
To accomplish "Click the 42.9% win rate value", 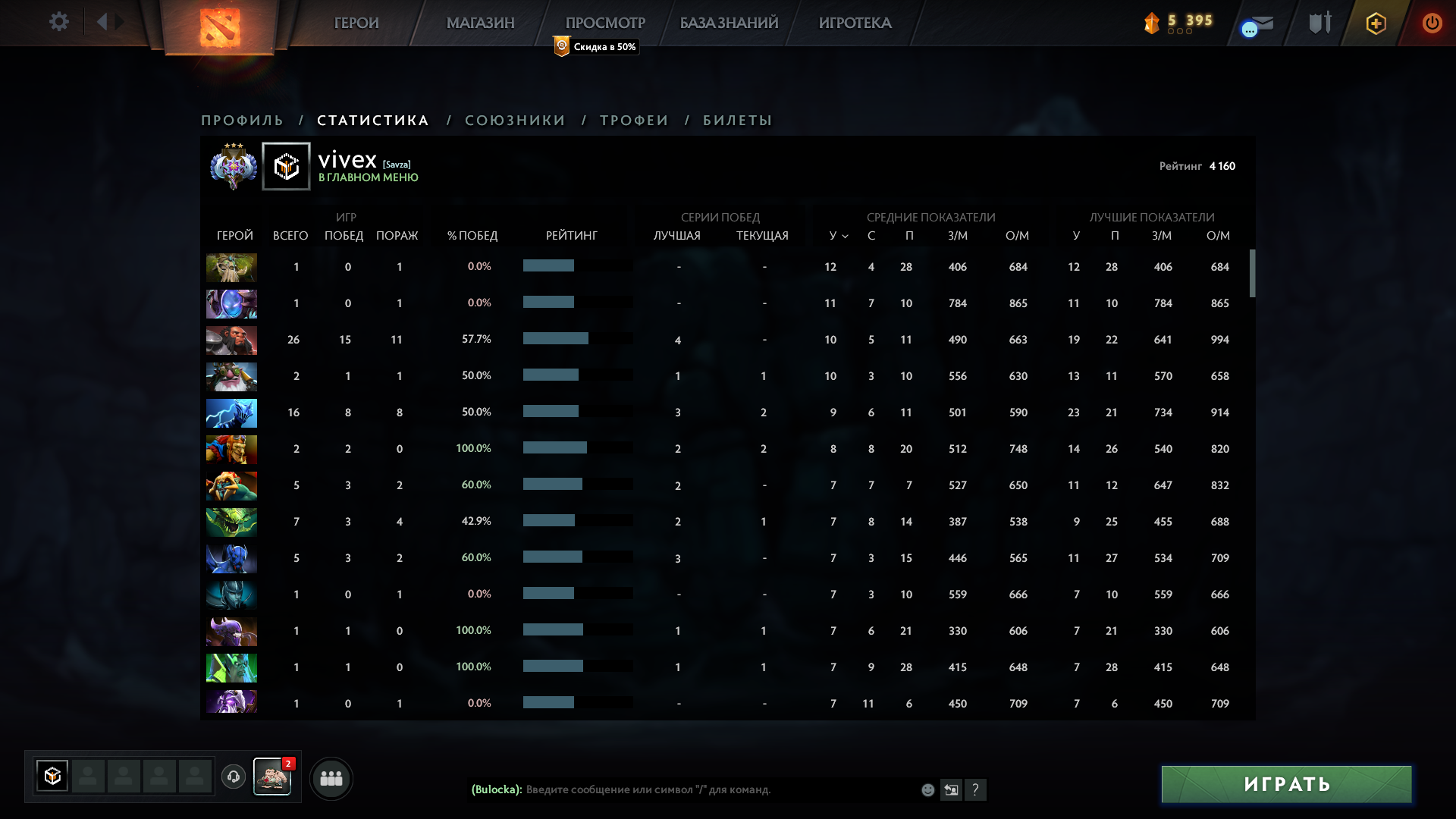I will pos(476,521).
